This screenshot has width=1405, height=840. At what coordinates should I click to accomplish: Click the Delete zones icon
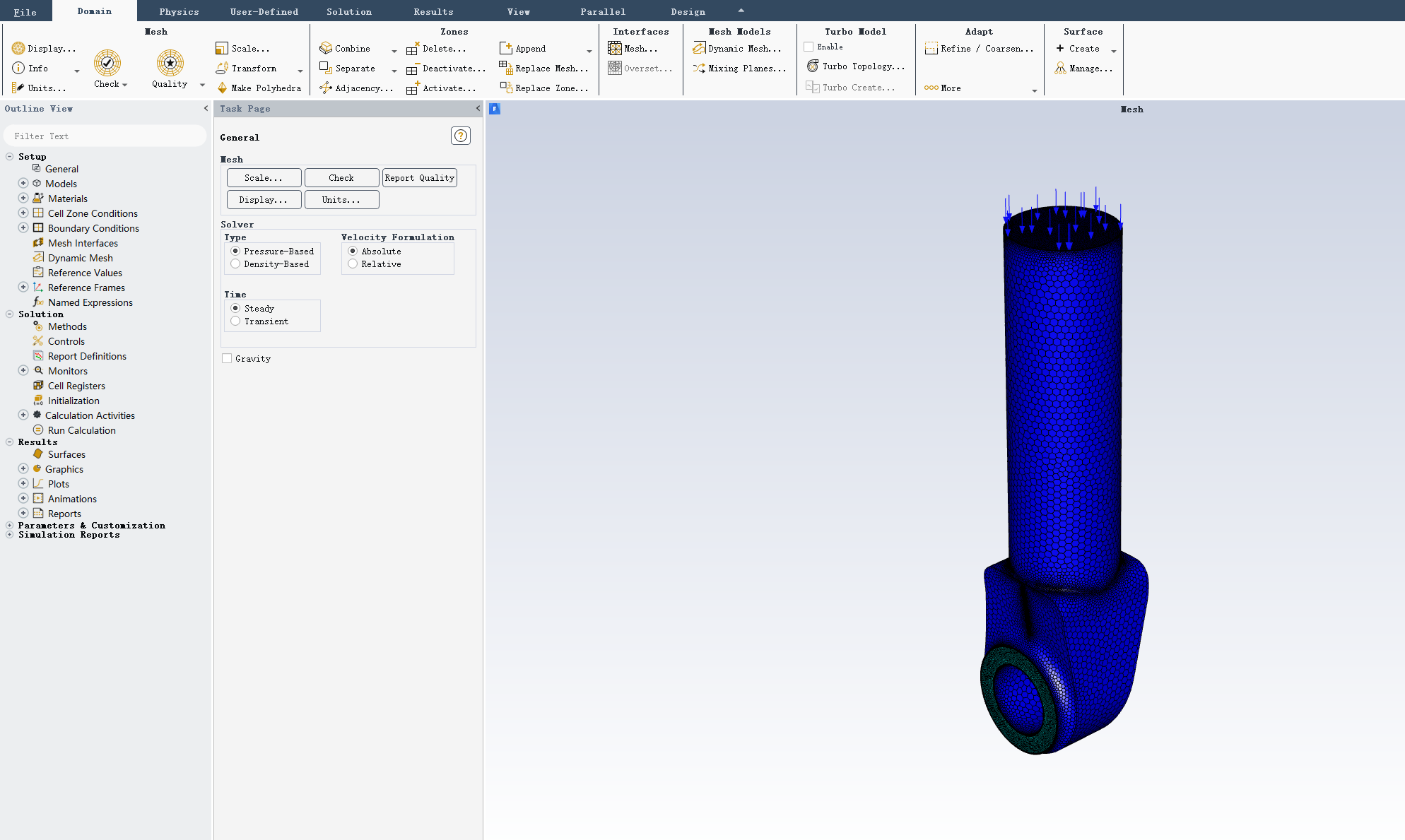(x=413, y=48)
